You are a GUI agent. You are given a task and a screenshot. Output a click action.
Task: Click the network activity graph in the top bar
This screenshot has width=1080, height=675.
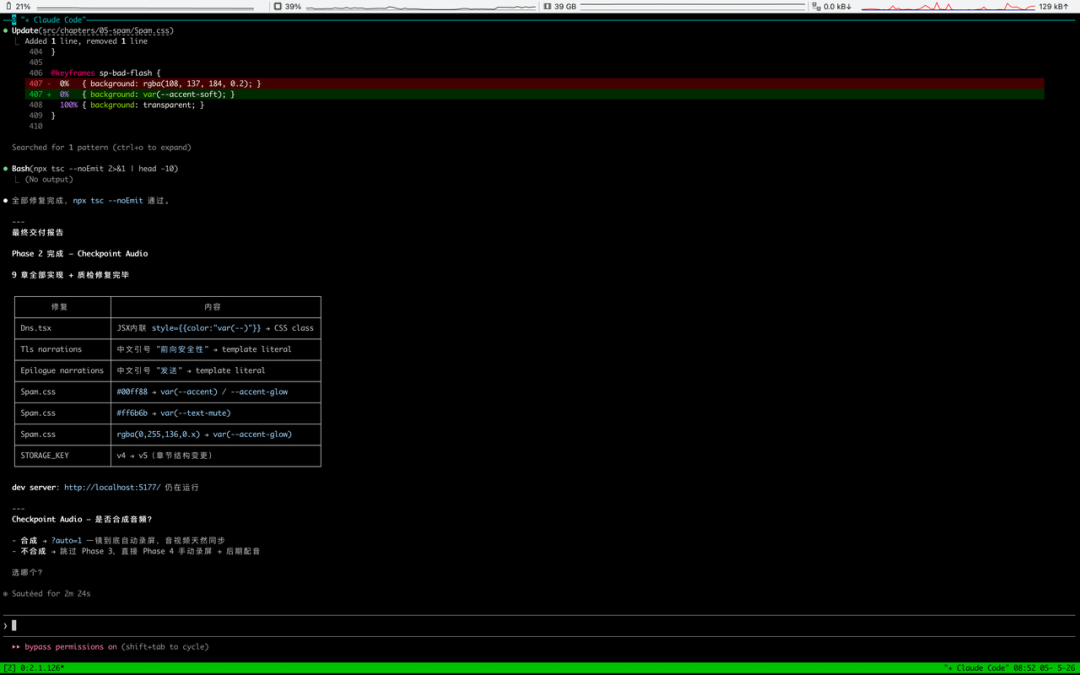pyautogui.click(x=948, y=6)
